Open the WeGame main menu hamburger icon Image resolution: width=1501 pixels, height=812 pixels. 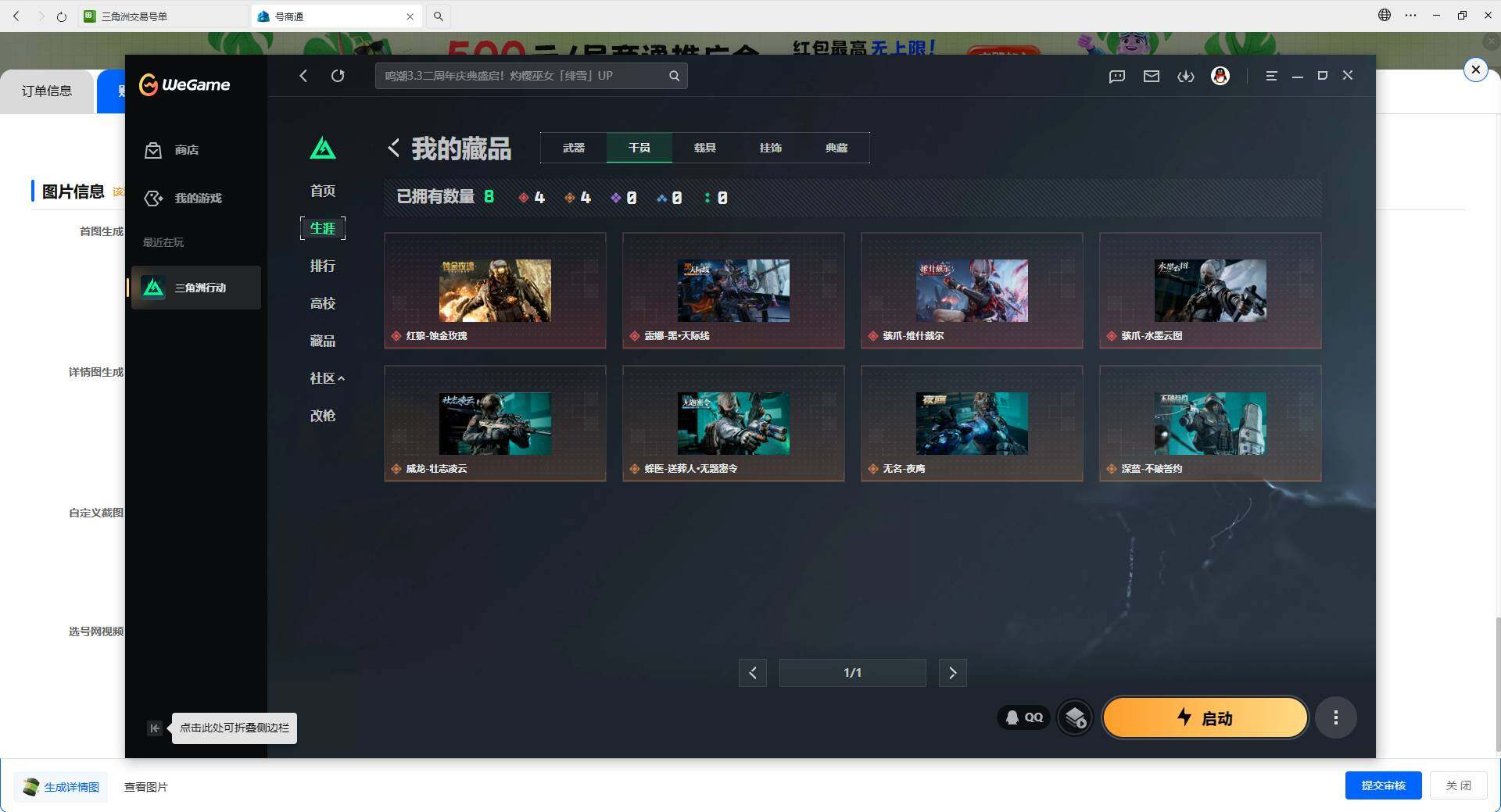pos(1272,76)
